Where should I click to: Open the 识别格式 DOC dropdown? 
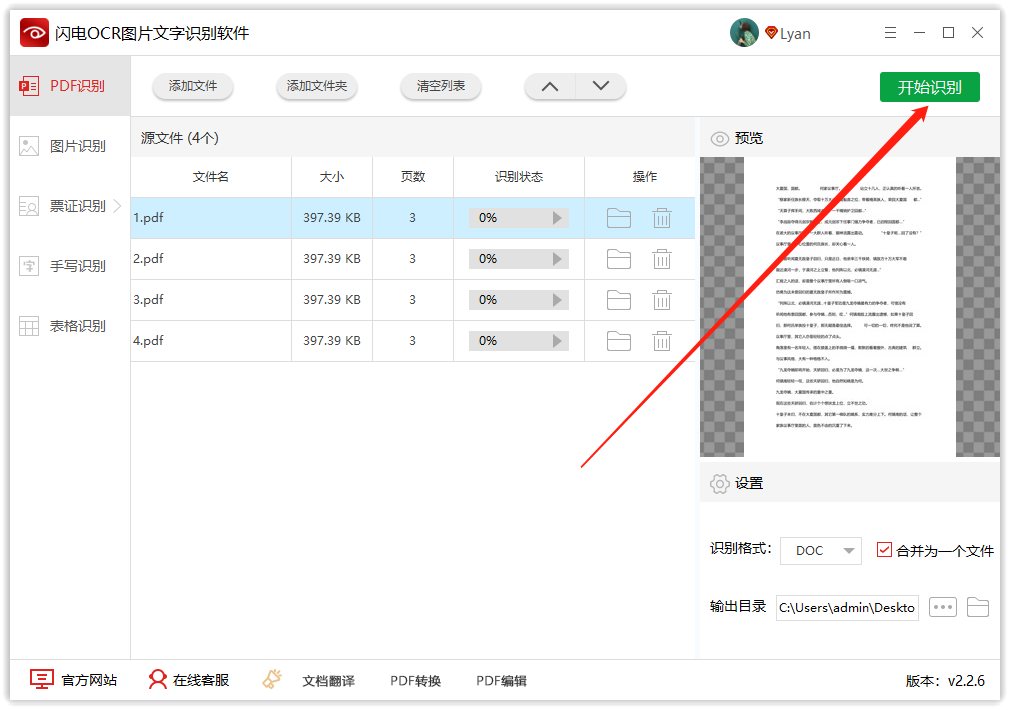coord(821,551)
